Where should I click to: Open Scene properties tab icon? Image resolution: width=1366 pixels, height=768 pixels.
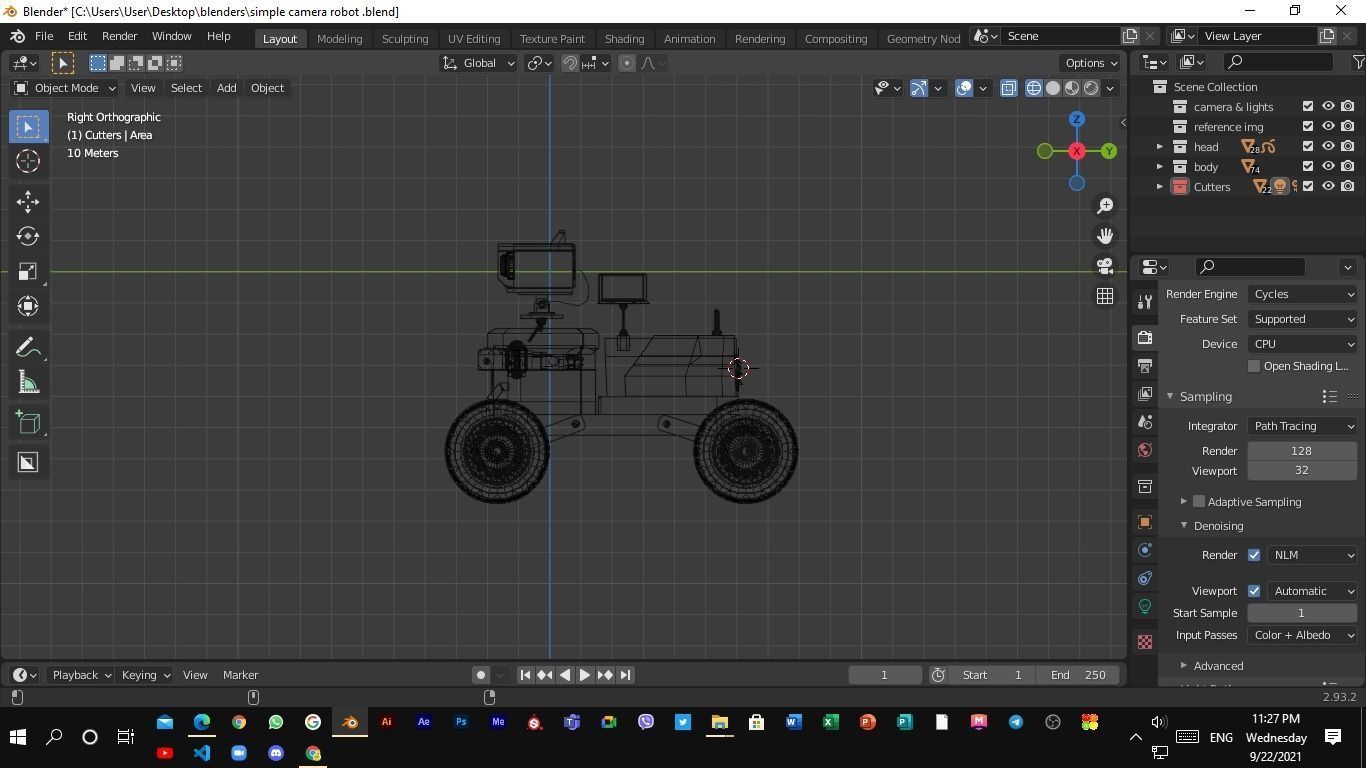[x=1145, y=422]
